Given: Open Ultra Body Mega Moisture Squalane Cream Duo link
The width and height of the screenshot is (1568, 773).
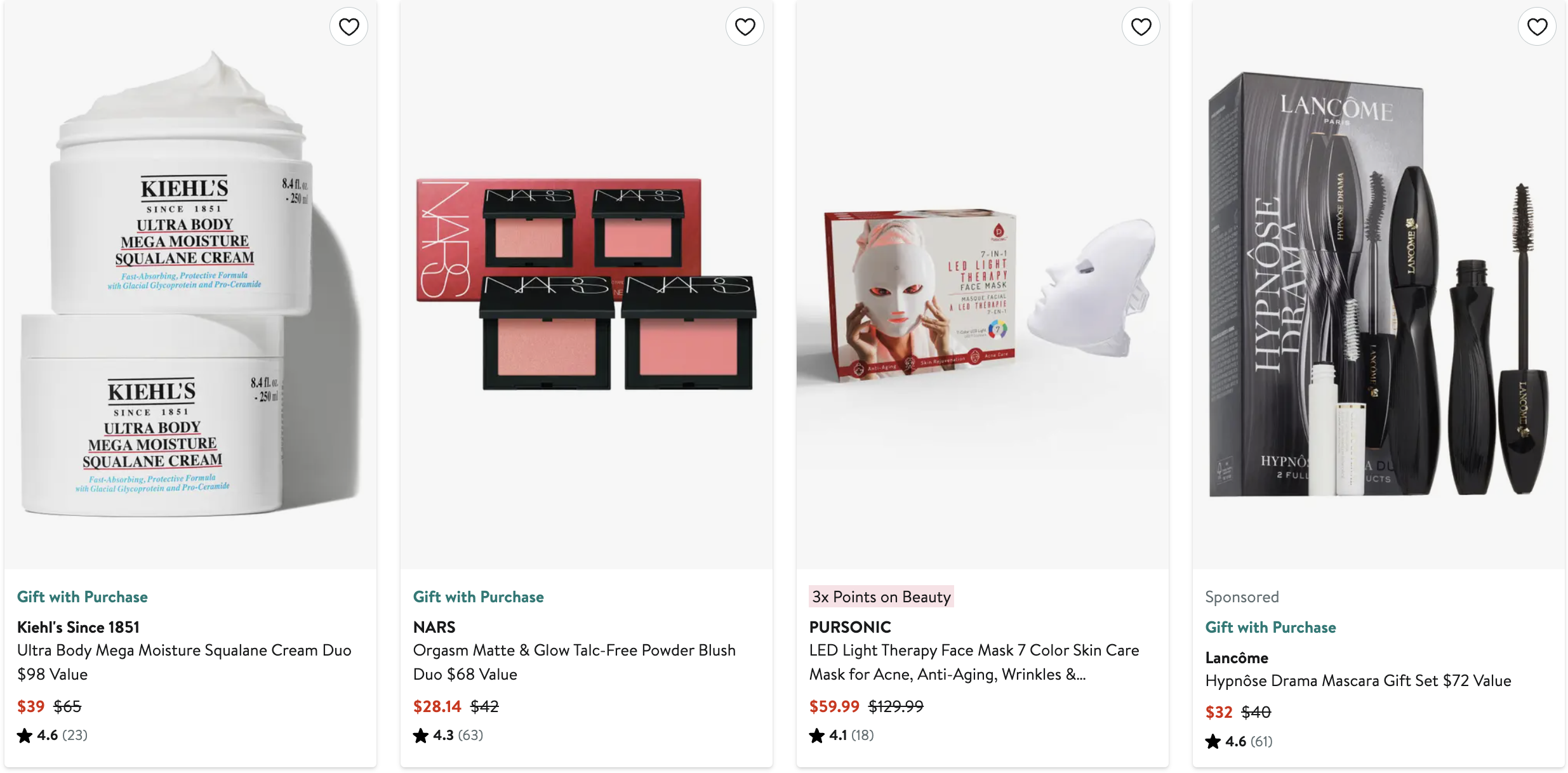Looking at the screenshot, I should point(184,662).
